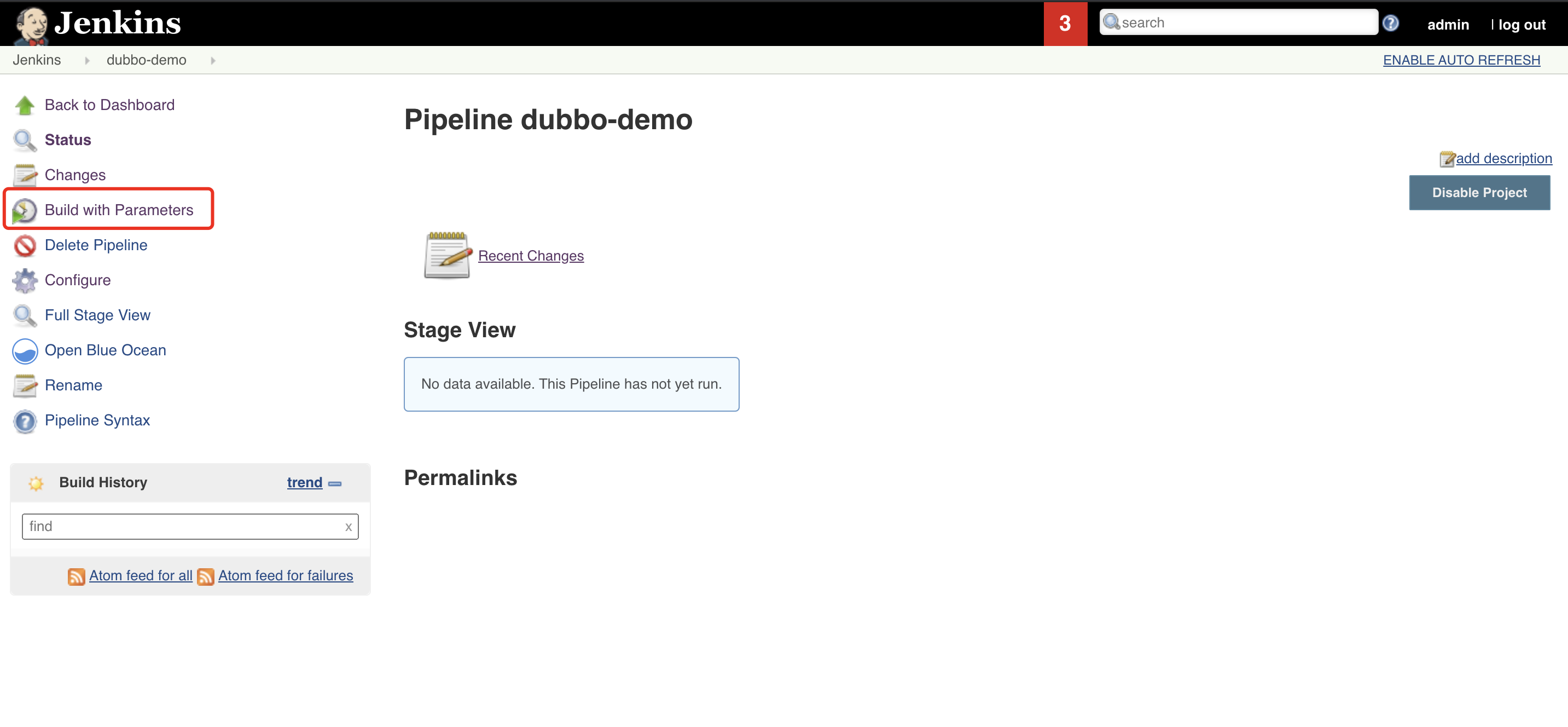This screenshot has height=727, width=1568.
Task: Open the Status sidebar item
Action: 67,140
